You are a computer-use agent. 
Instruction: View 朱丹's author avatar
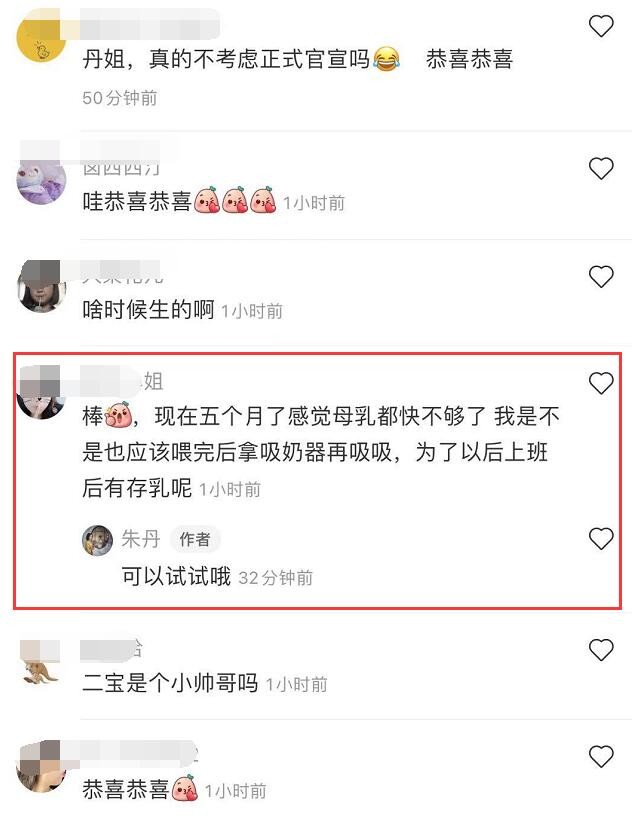click(x=97, y=540)
